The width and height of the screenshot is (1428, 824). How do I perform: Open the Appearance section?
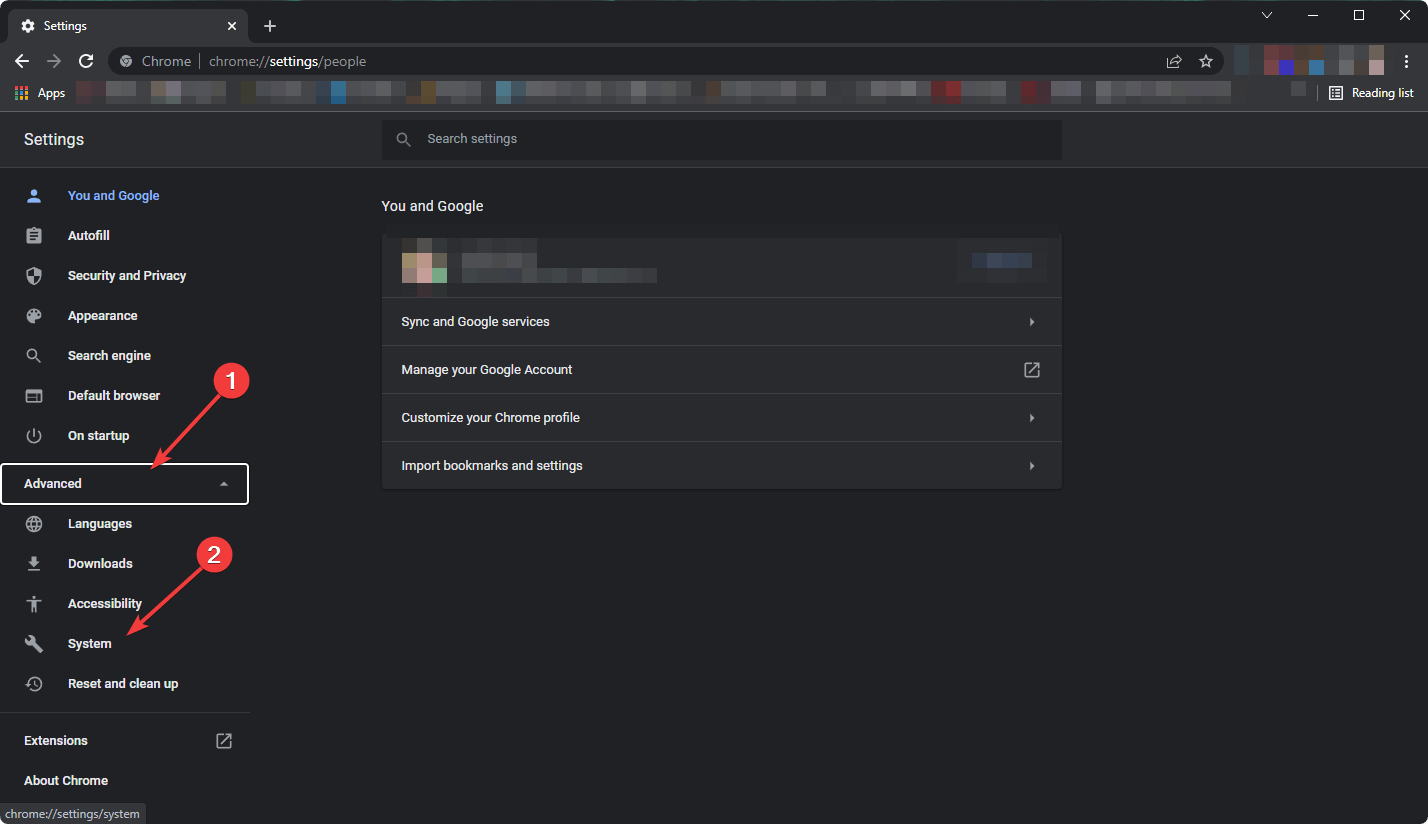[103, 316]
